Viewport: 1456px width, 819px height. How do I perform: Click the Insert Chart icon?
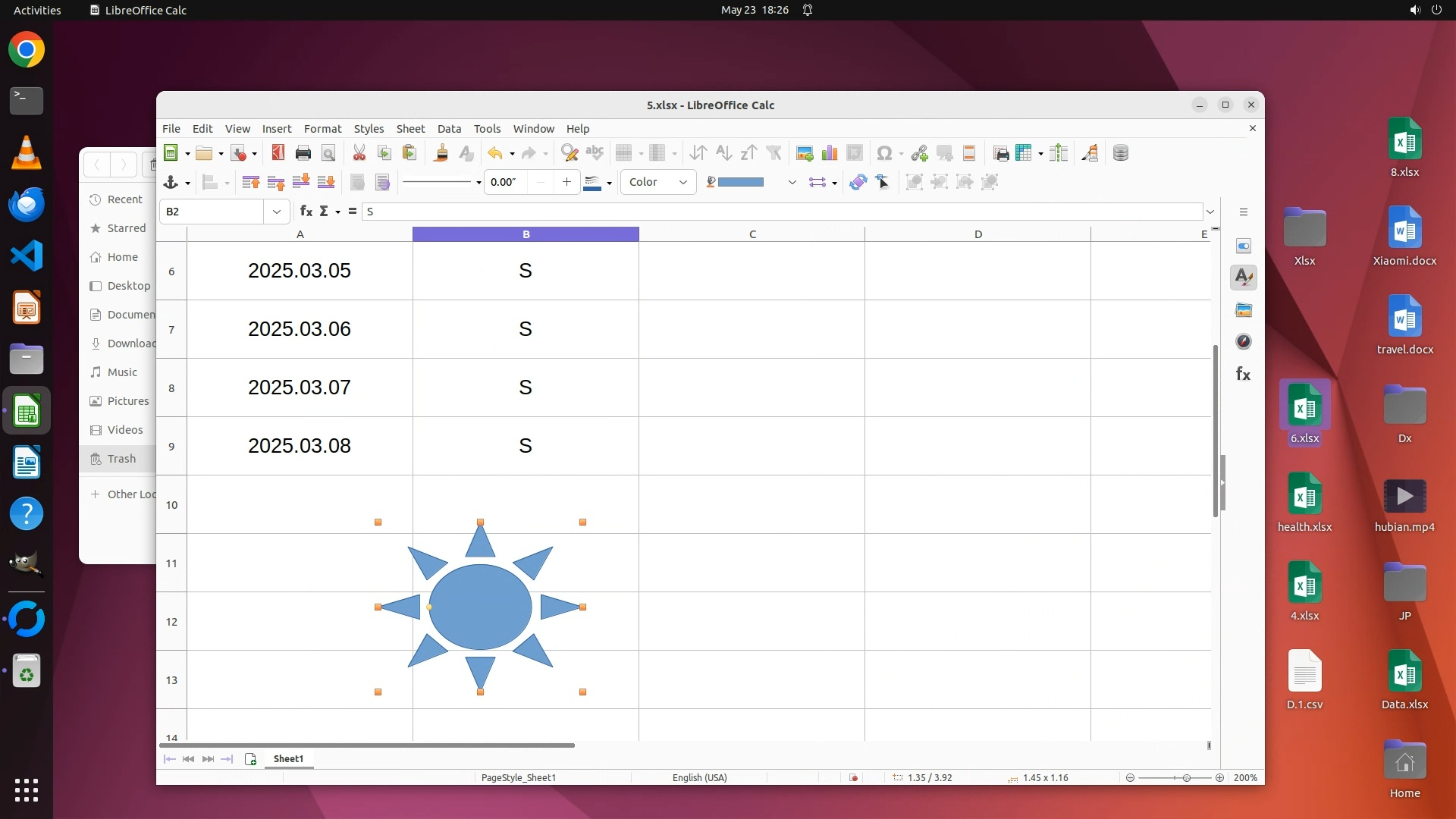830,153
